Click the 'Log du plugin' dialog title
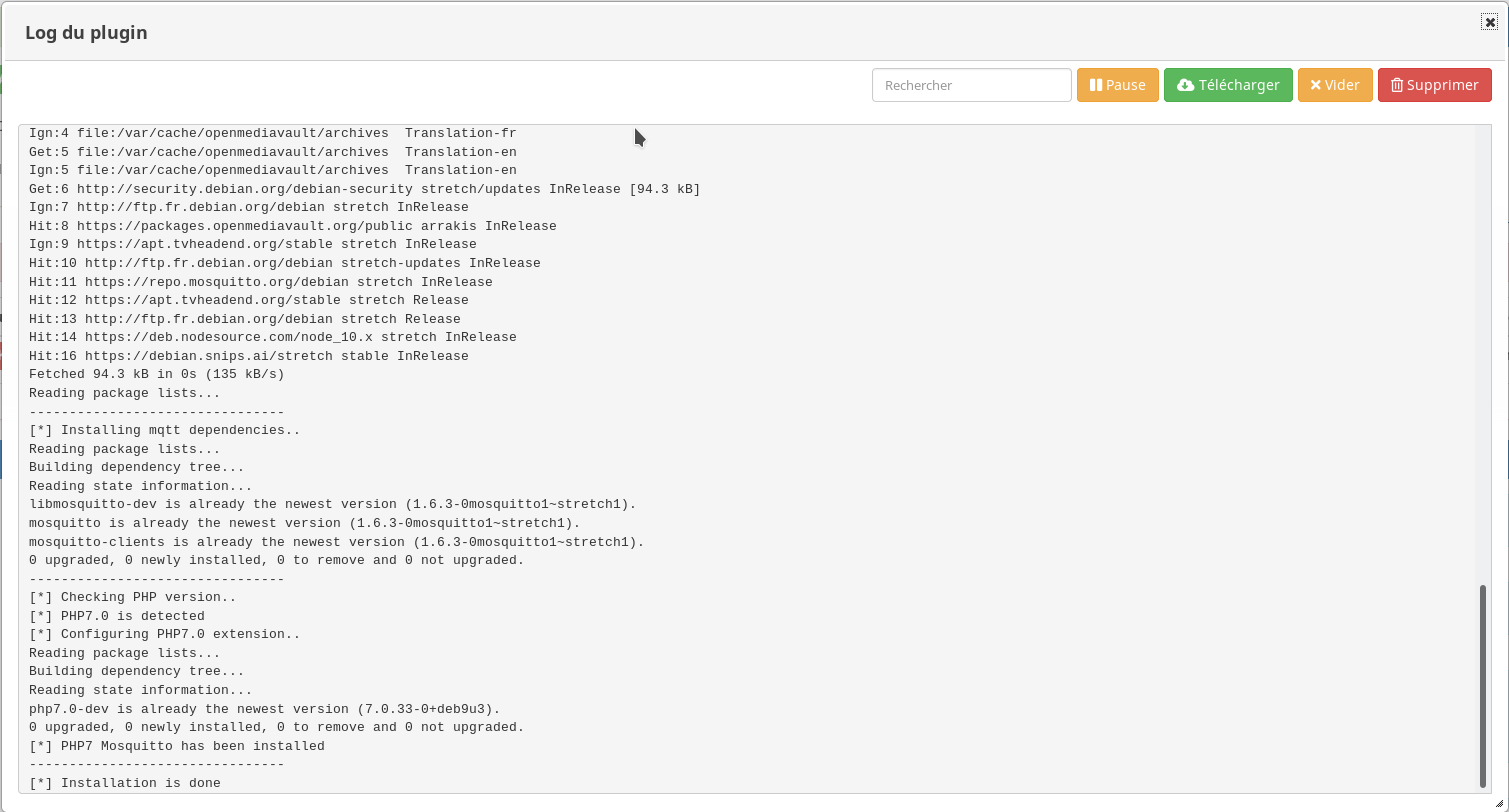This screenshot has height=812, width=1509. pyautogui.click(x=86, y=33)
